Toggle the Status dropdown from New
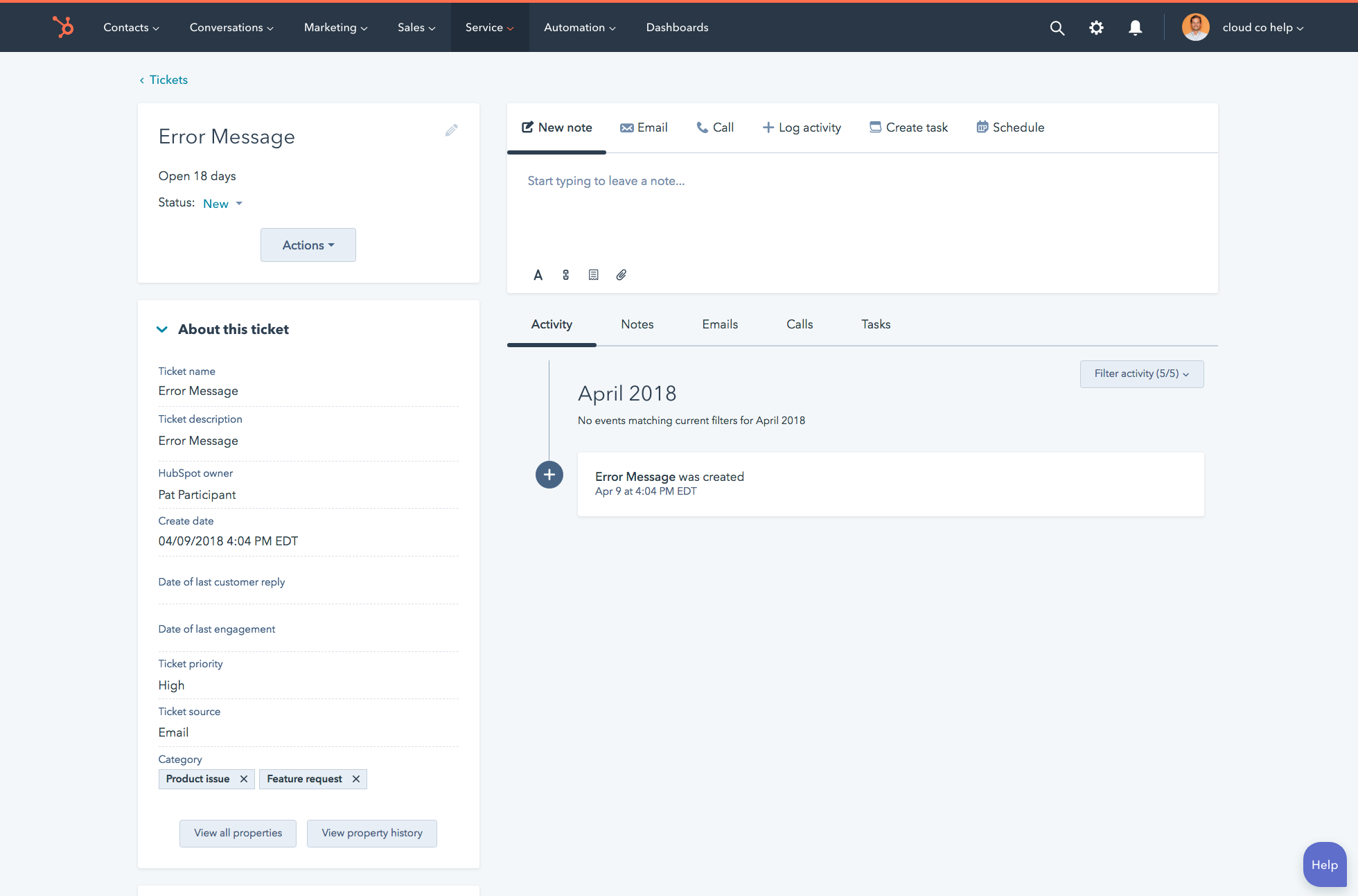1358x896 pixels. tap(222, 203)
